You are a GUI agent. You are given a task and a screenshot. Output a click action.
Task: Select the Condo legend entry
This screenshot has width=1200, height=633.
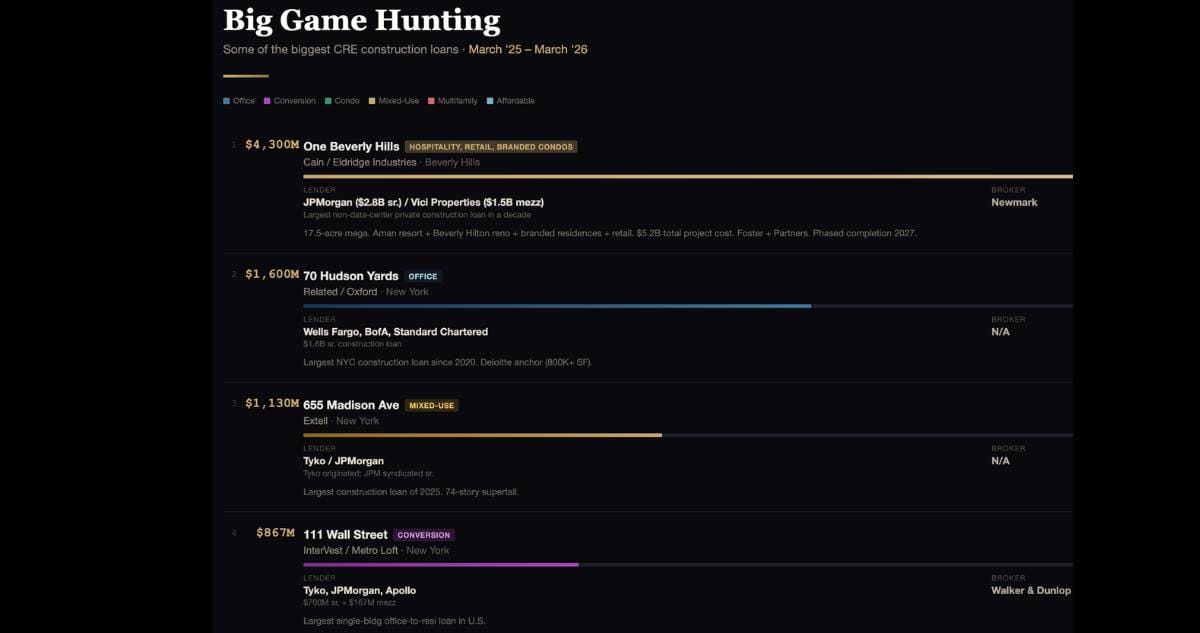point(342,101)
